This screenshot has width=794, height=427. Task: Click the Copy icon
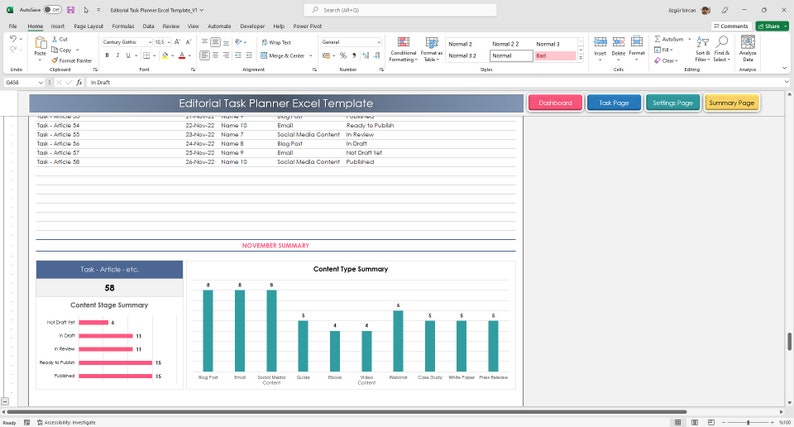55,50
